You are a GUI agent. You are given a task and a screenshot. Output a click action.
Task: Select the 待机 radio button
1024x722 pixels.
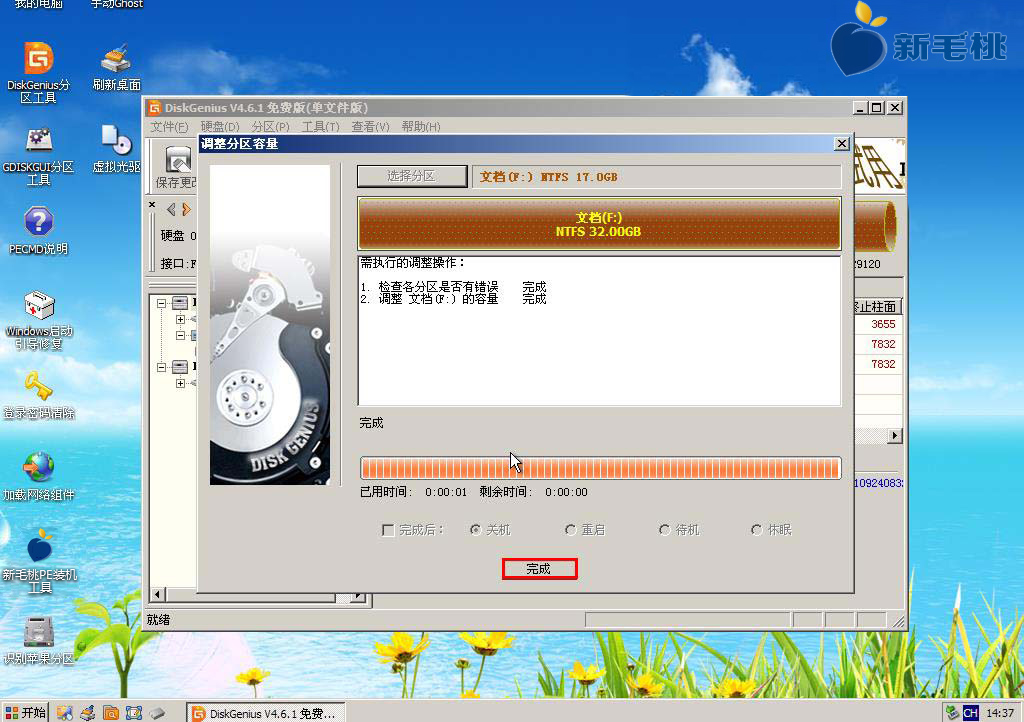(664, 529)
